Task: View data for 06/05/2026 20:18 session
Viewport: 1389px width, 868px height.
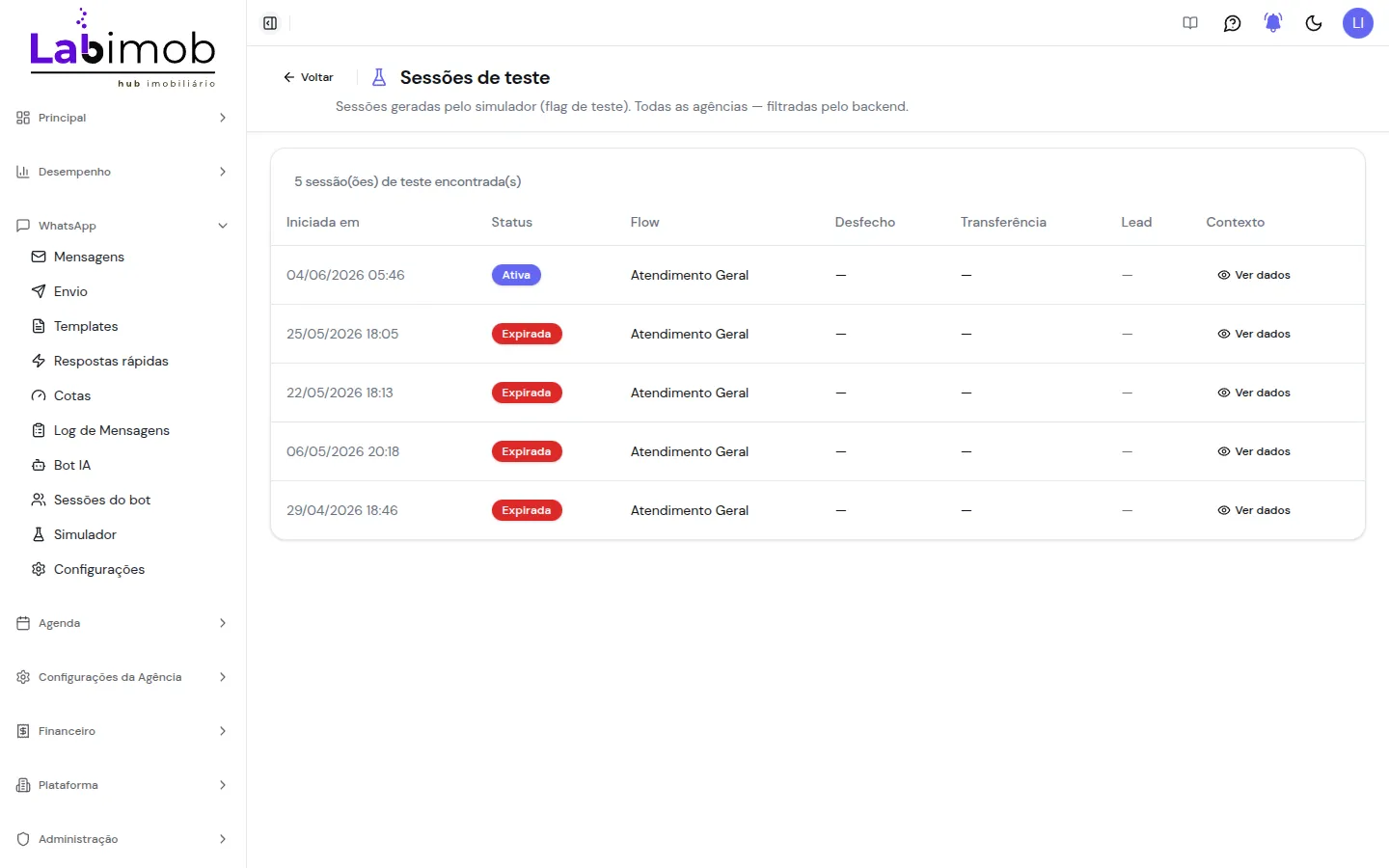Action: coord(1254,451)
